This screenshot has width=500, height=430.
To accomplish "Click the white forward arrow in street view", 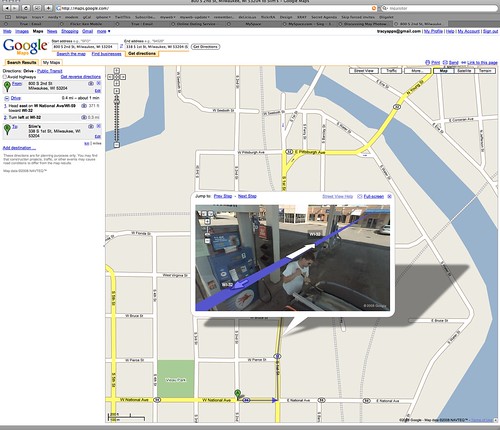I will point(301,251).
